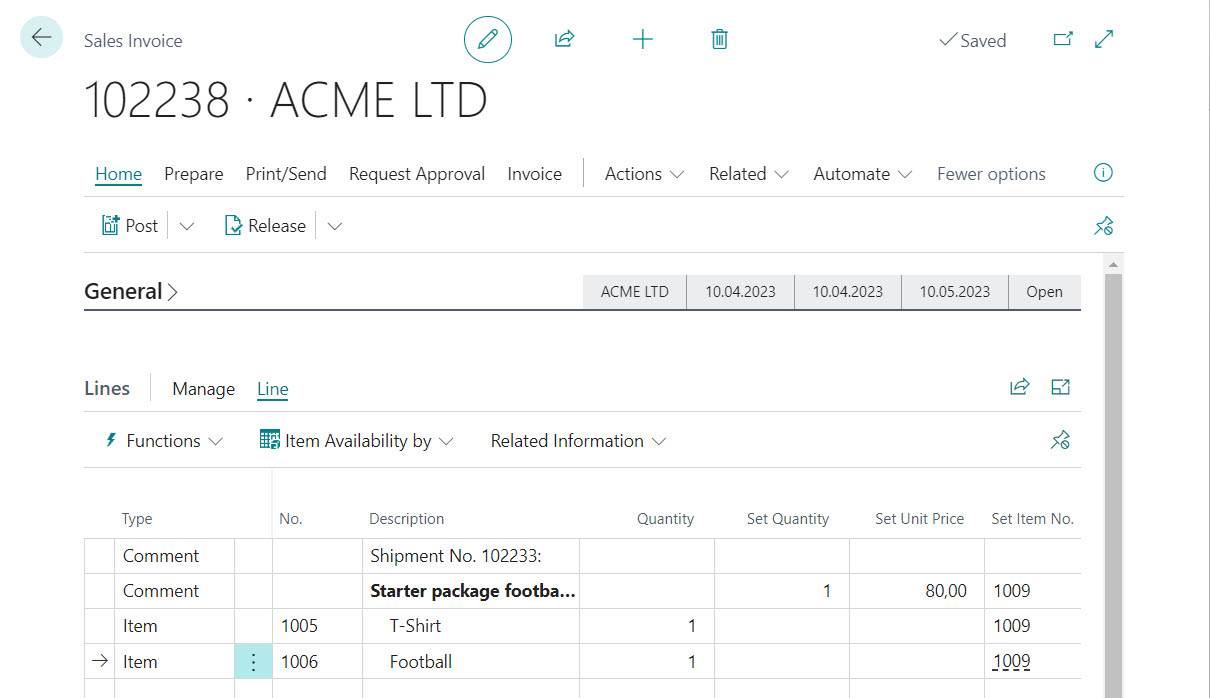Click the Release button
The height and width of the screenshot is (698, 1210).
pos(266,225)
